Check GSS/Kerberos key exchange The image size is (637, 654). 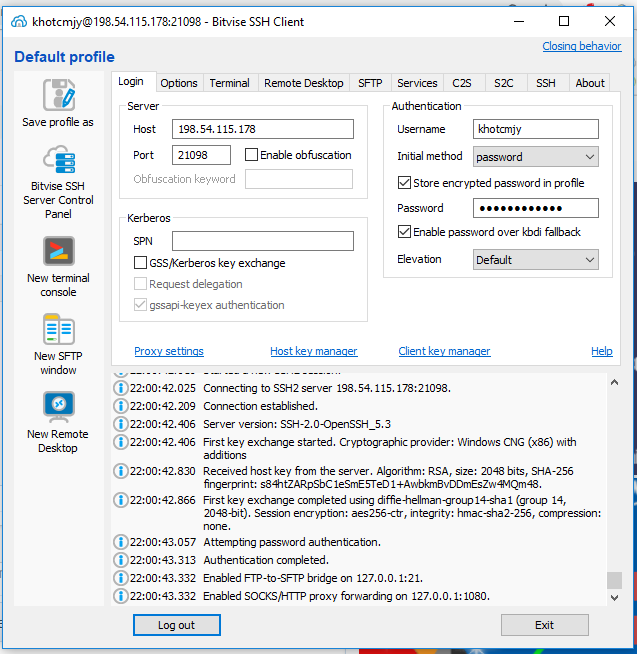tap(140, 263)
